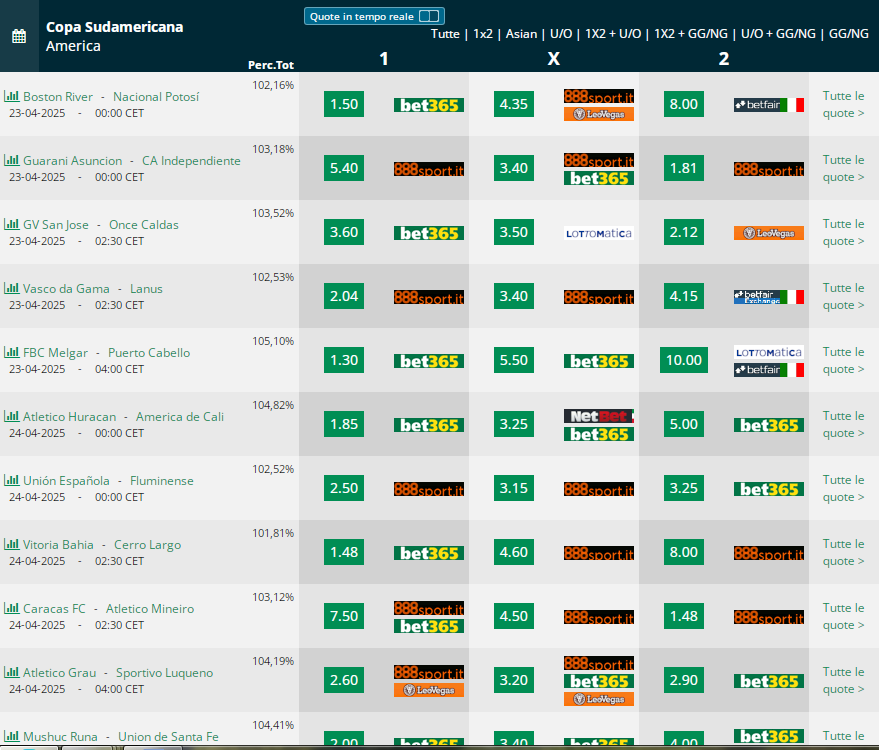This screenshot has height=750, width=879.
Task: Expand Tutte le quote for Boston River match
Action: [843, 104]
